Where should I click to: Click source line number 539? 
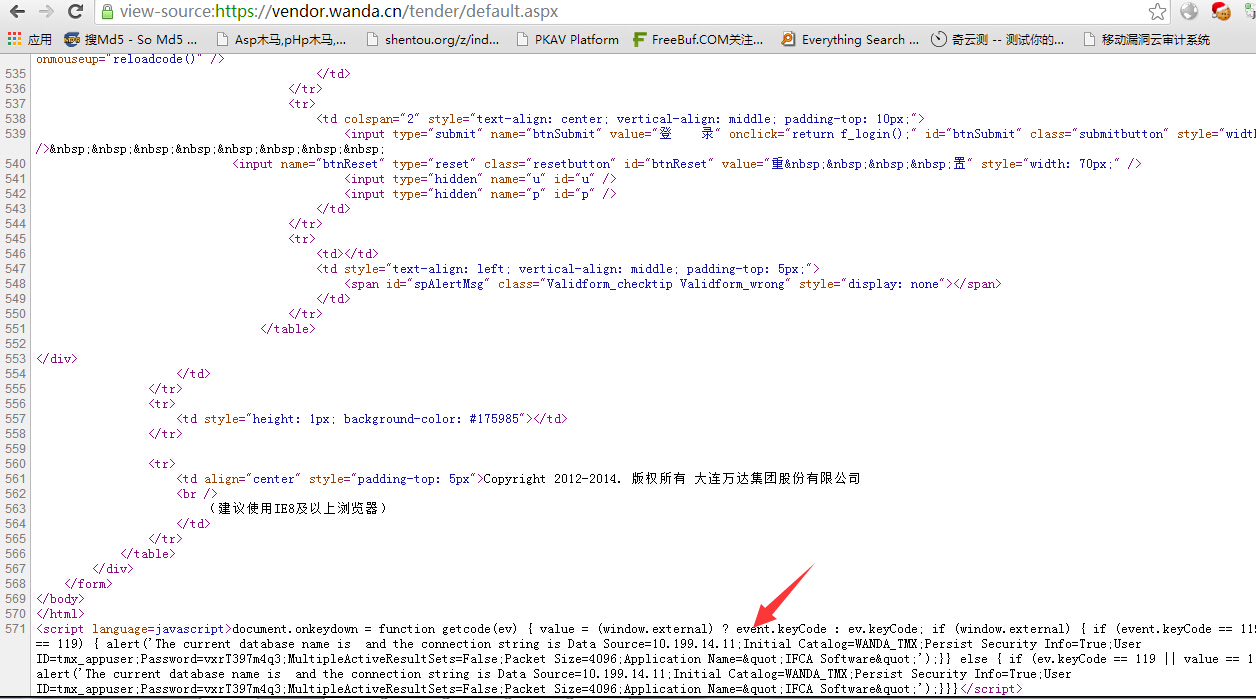pyautogui.click(x=16, y=134)
